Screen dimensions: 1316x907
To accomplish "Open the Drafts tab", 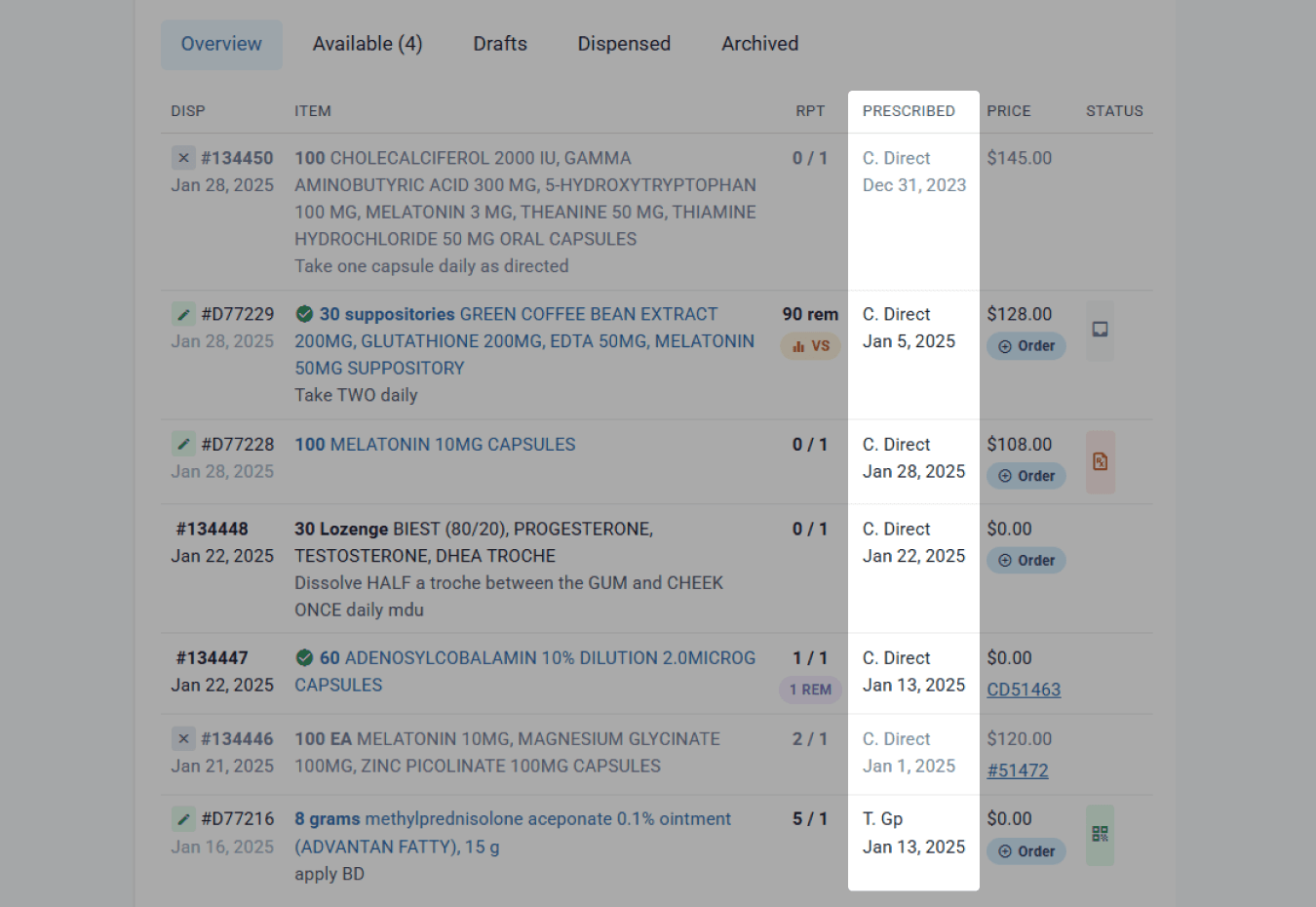I will coord(500,44).
